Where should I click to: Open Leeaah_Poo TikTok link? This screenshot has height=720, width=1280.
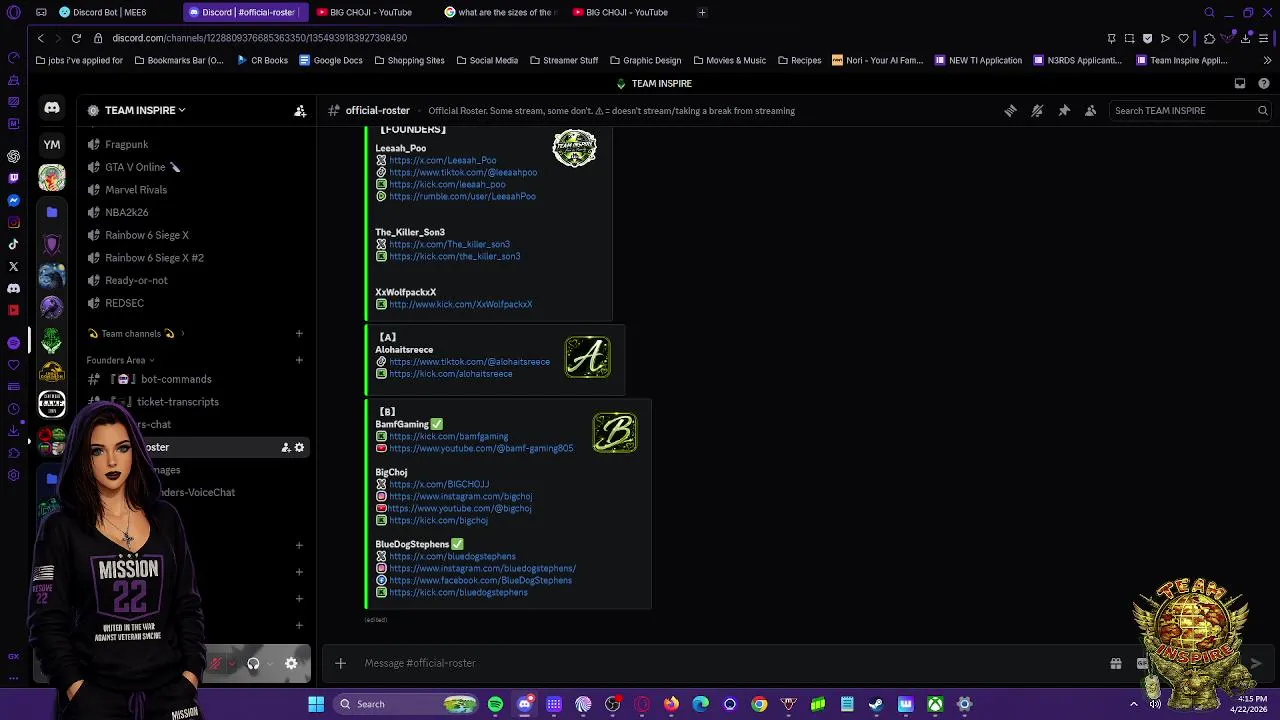pos(463,172)
